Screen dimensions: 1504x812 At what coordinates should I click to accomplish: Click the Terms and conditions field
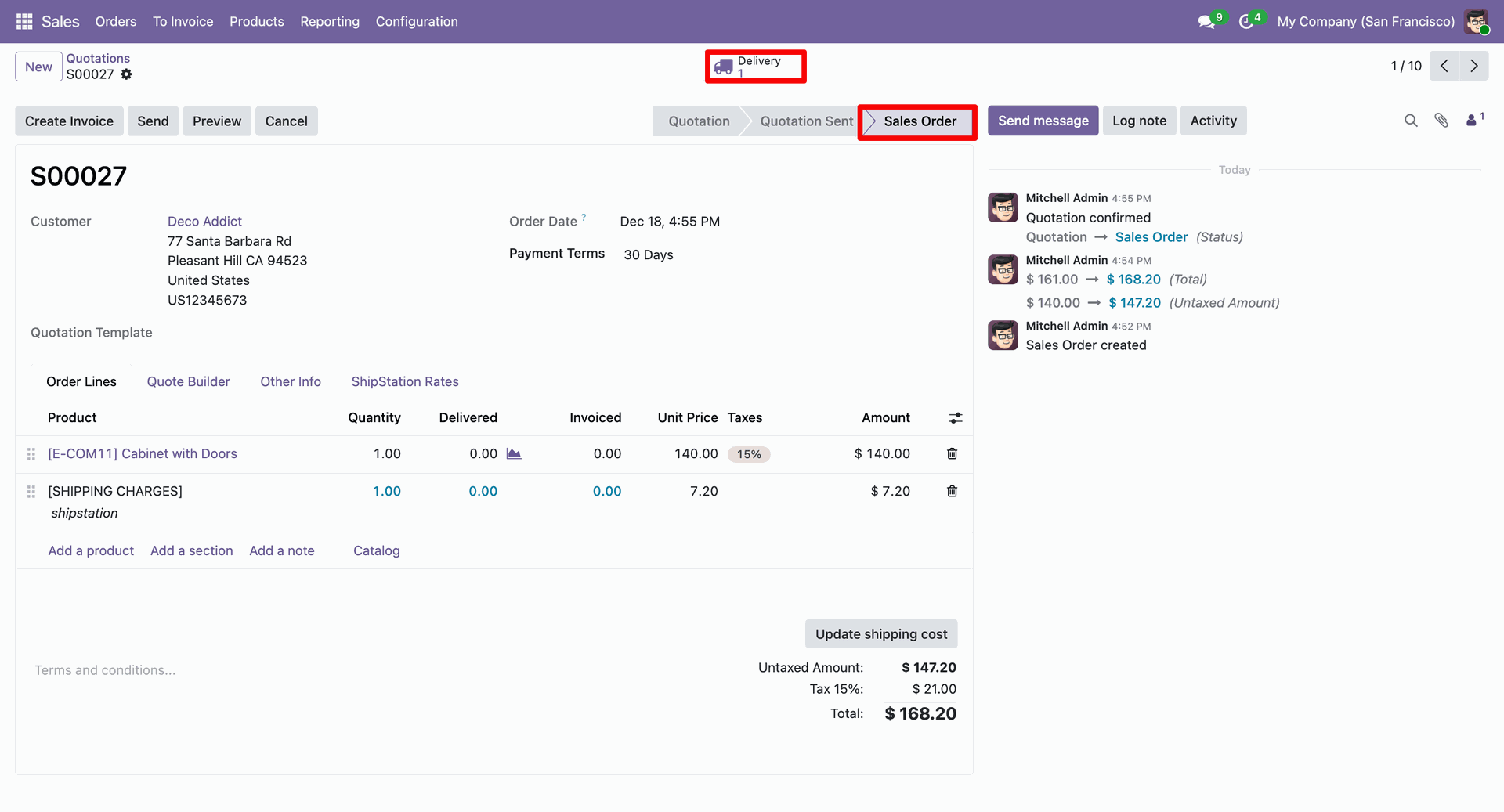click(105, 670)
